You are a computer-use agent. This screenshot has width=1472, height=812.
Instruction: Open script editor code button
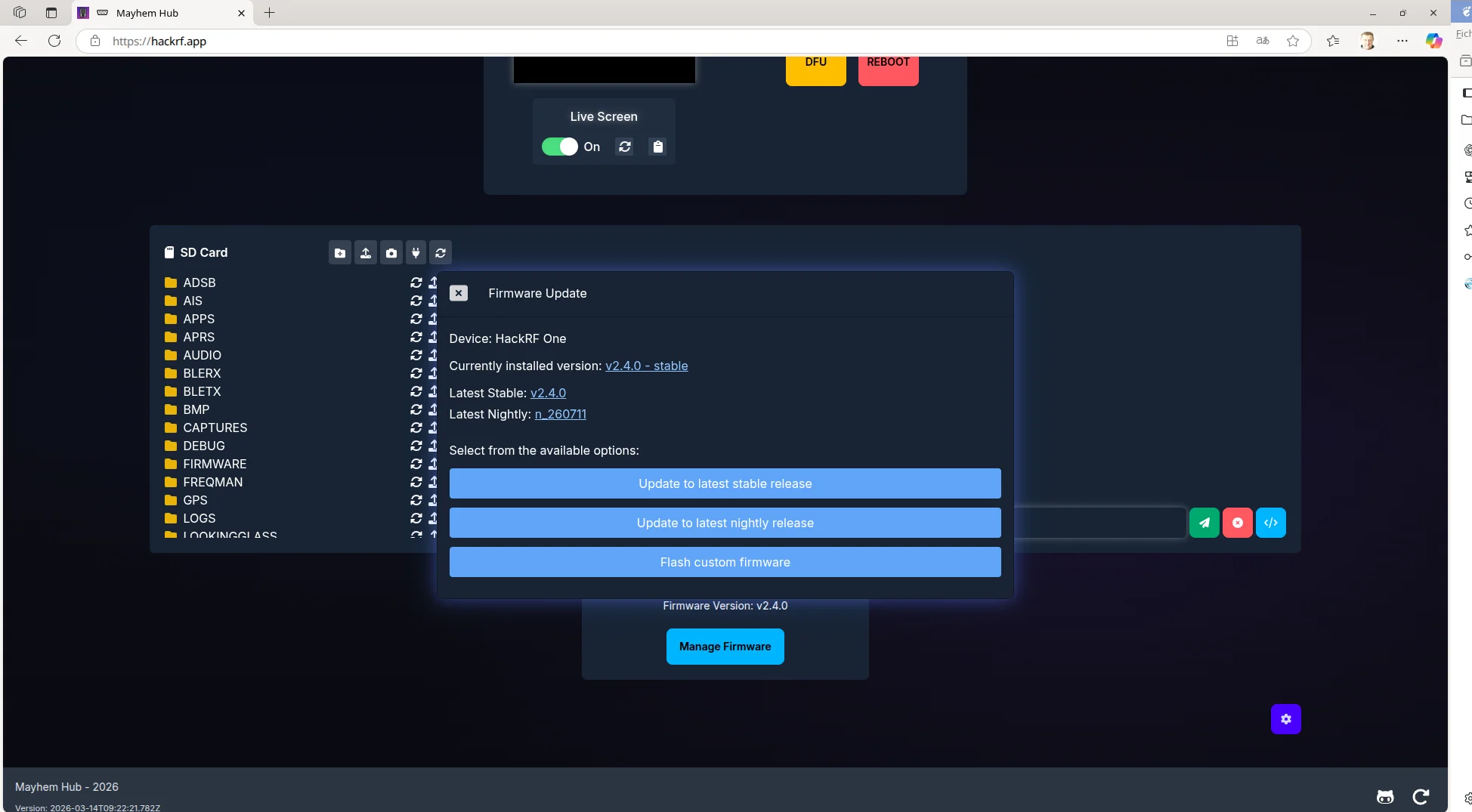coord(1271,523)
